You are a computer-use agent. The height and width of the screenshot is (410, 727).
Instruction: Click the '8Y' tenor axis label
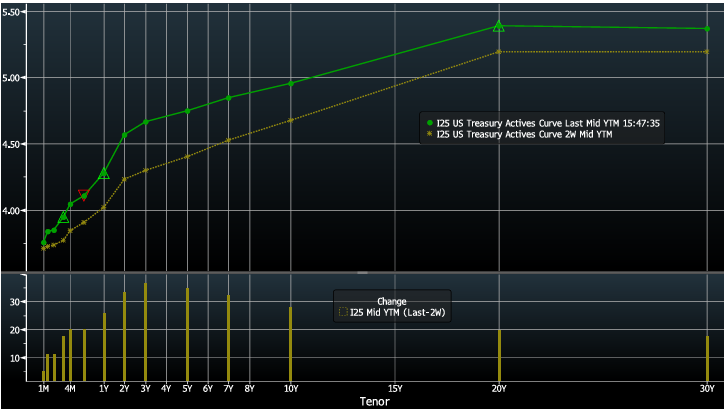249,389
